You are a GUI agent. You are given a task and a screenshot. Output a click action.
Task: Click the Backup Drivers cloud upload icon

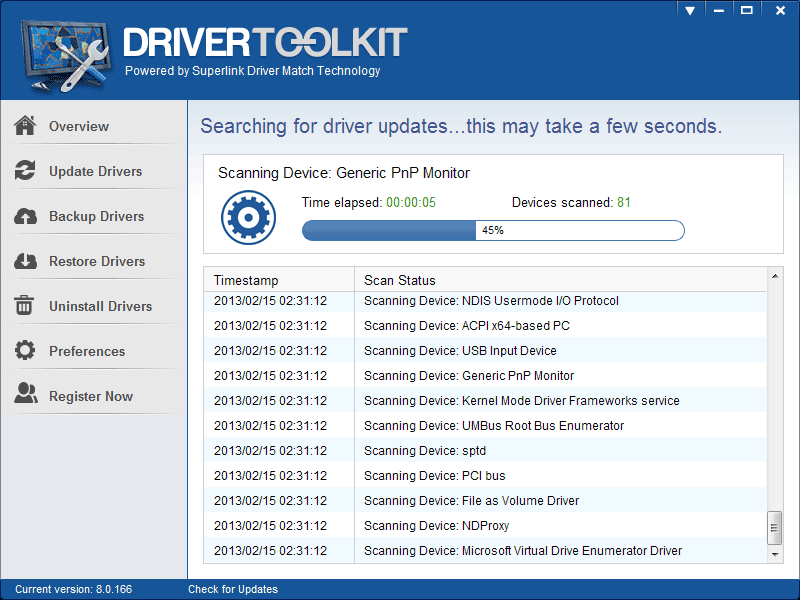click(25, 216)
